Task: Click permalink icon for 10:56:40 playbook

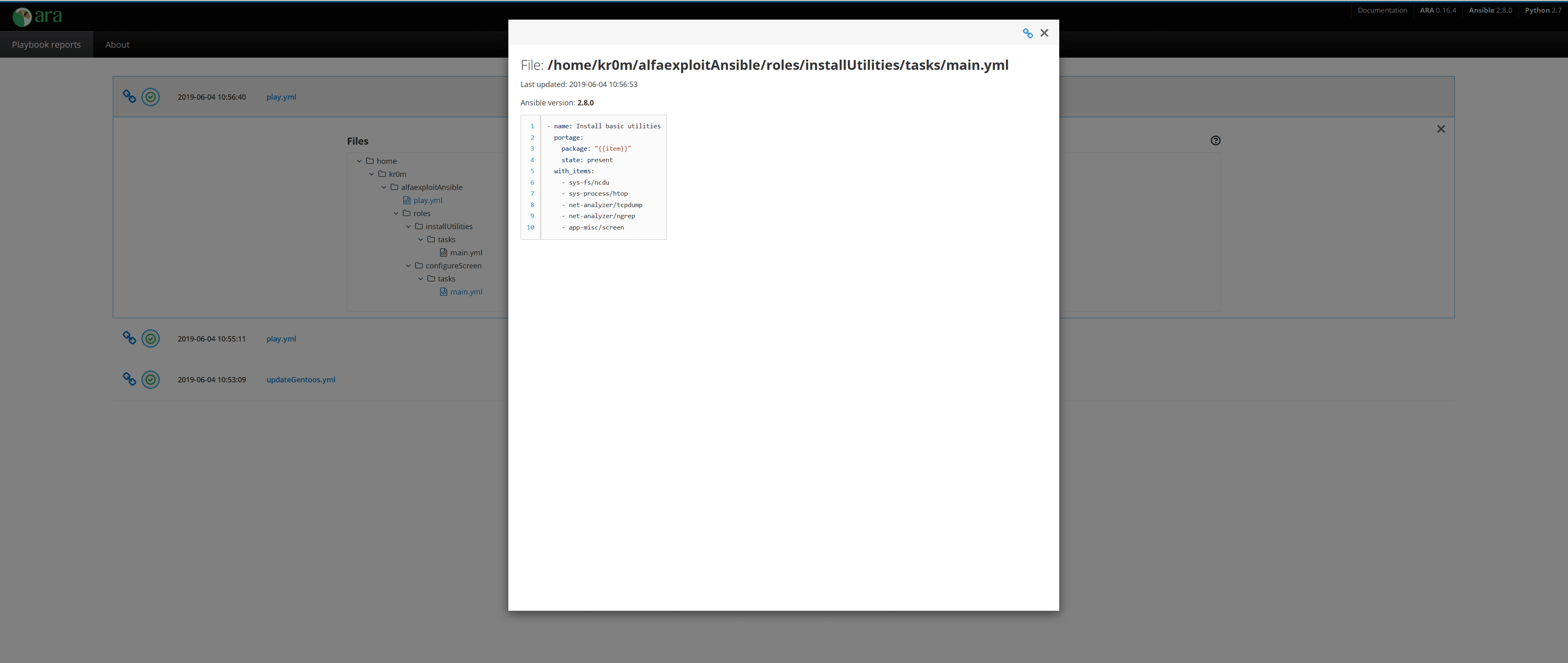Action: tap(129, 97)
